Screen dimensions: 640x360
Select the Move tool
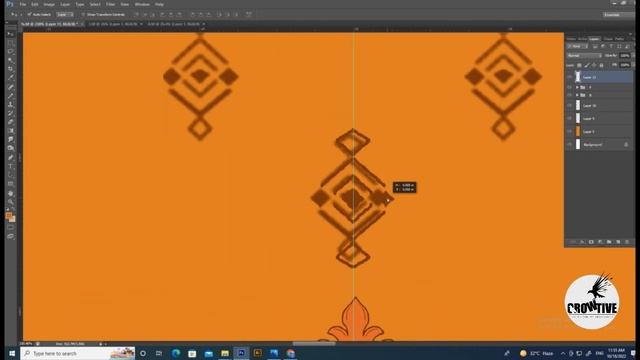click(11, 34)
